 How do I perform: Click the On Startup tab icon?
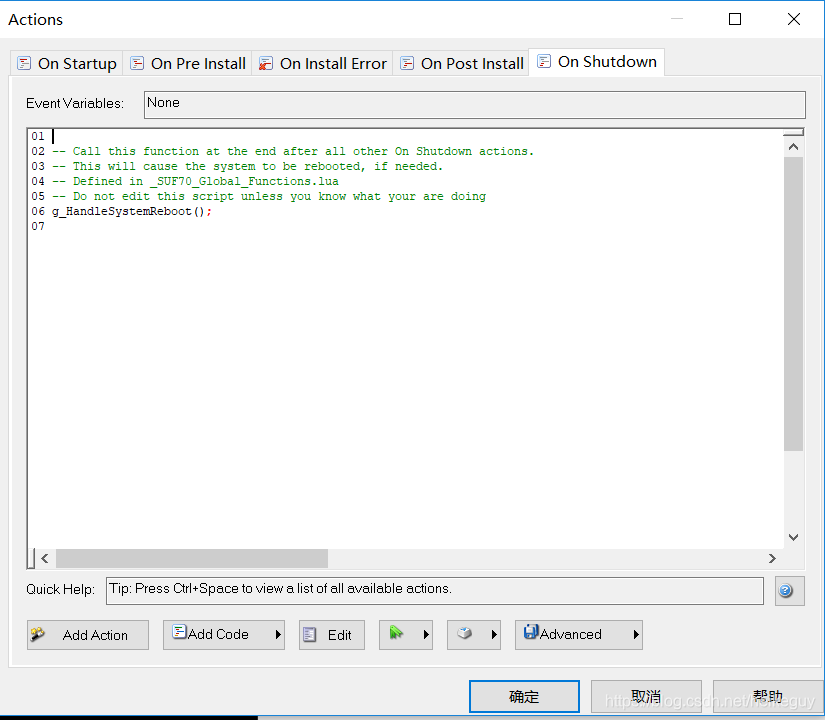24,64
